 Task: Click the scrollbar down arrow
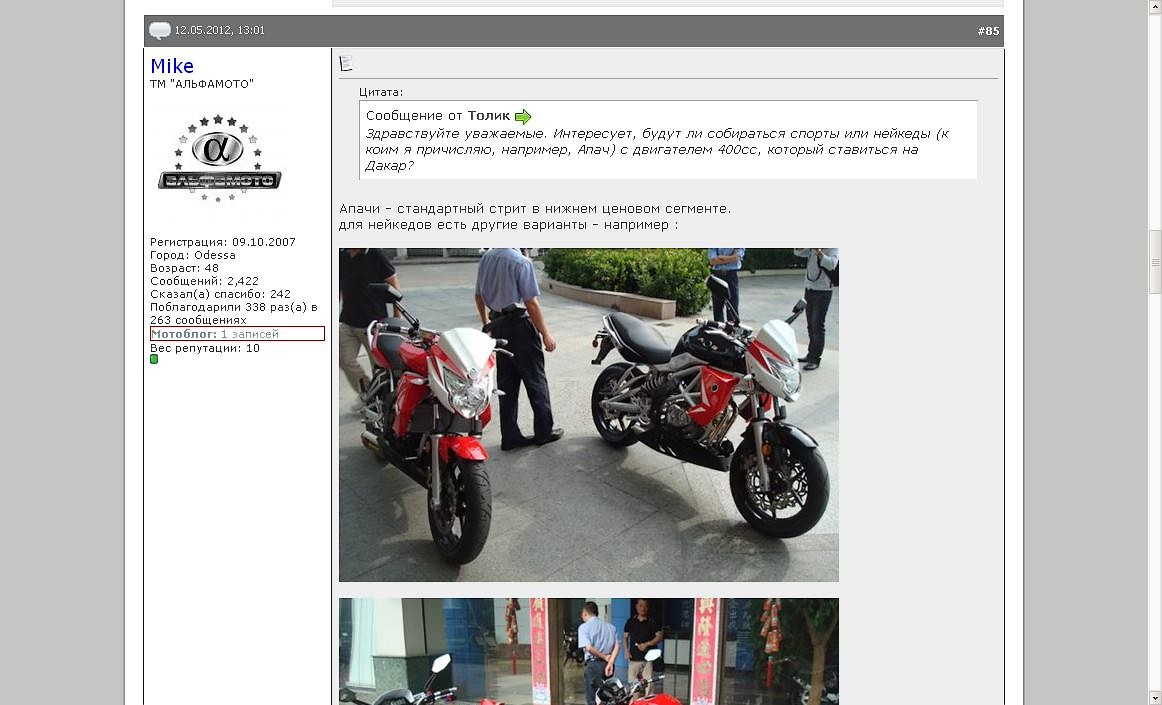(1155, 697)
